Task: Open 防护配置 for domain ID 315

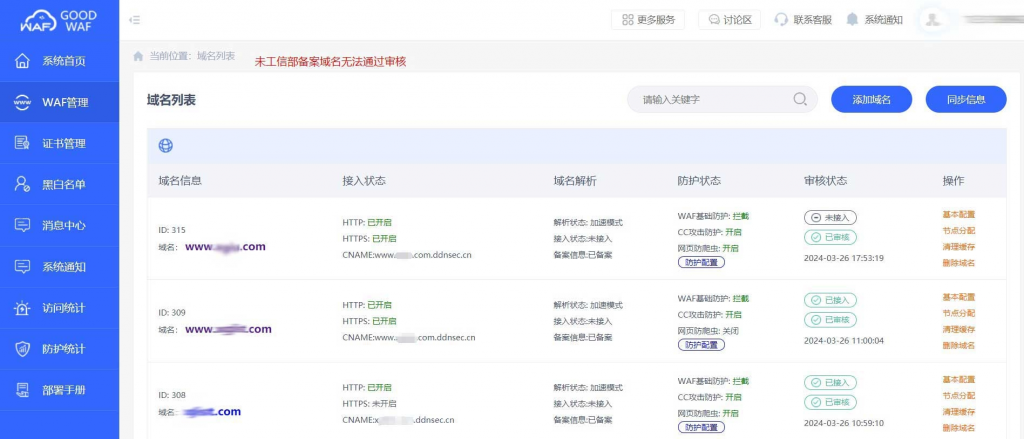Action: (x=701, y=262)
